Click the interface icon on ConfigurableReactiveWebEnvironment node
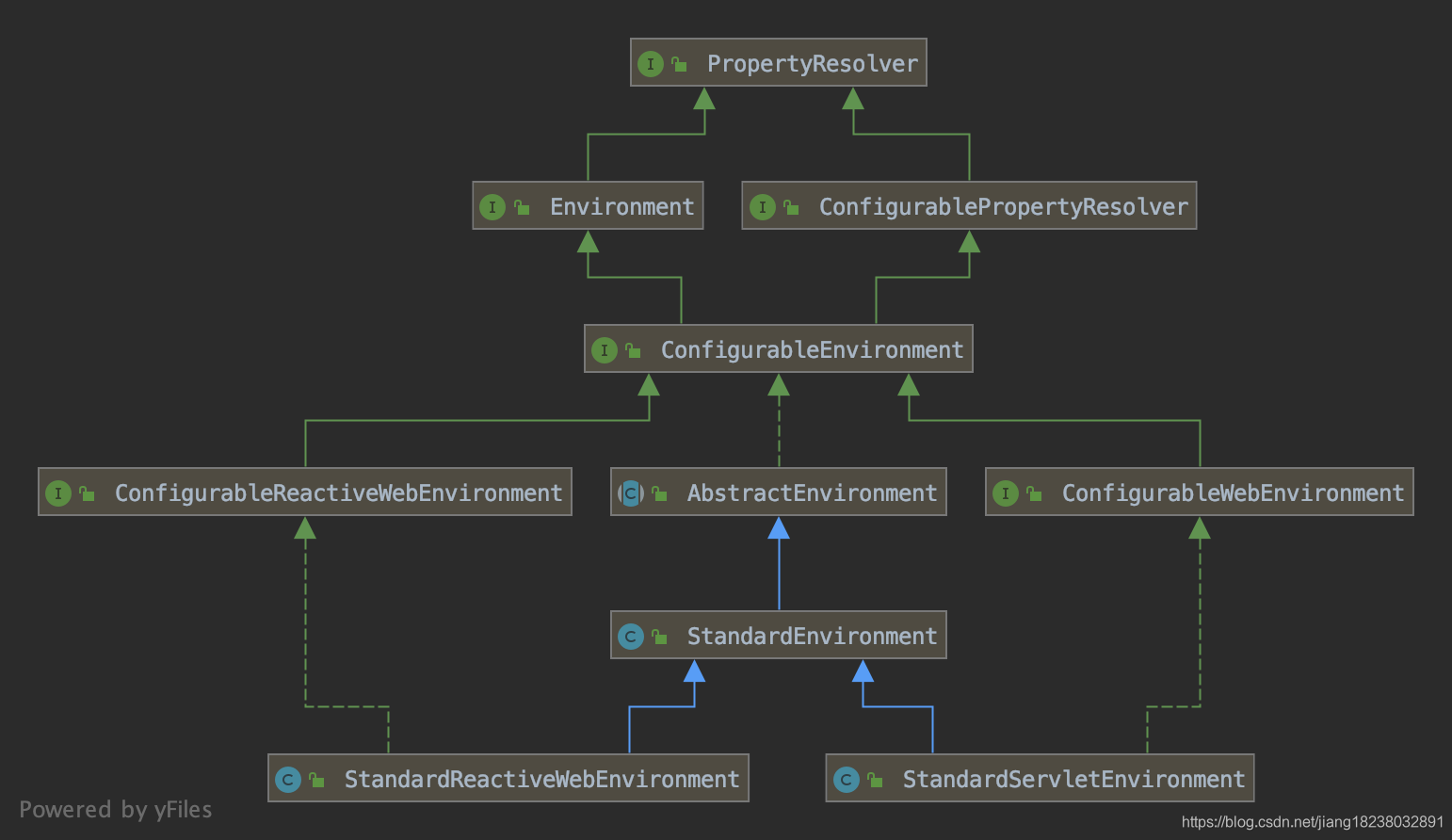1452x840 pixels. 58,493
